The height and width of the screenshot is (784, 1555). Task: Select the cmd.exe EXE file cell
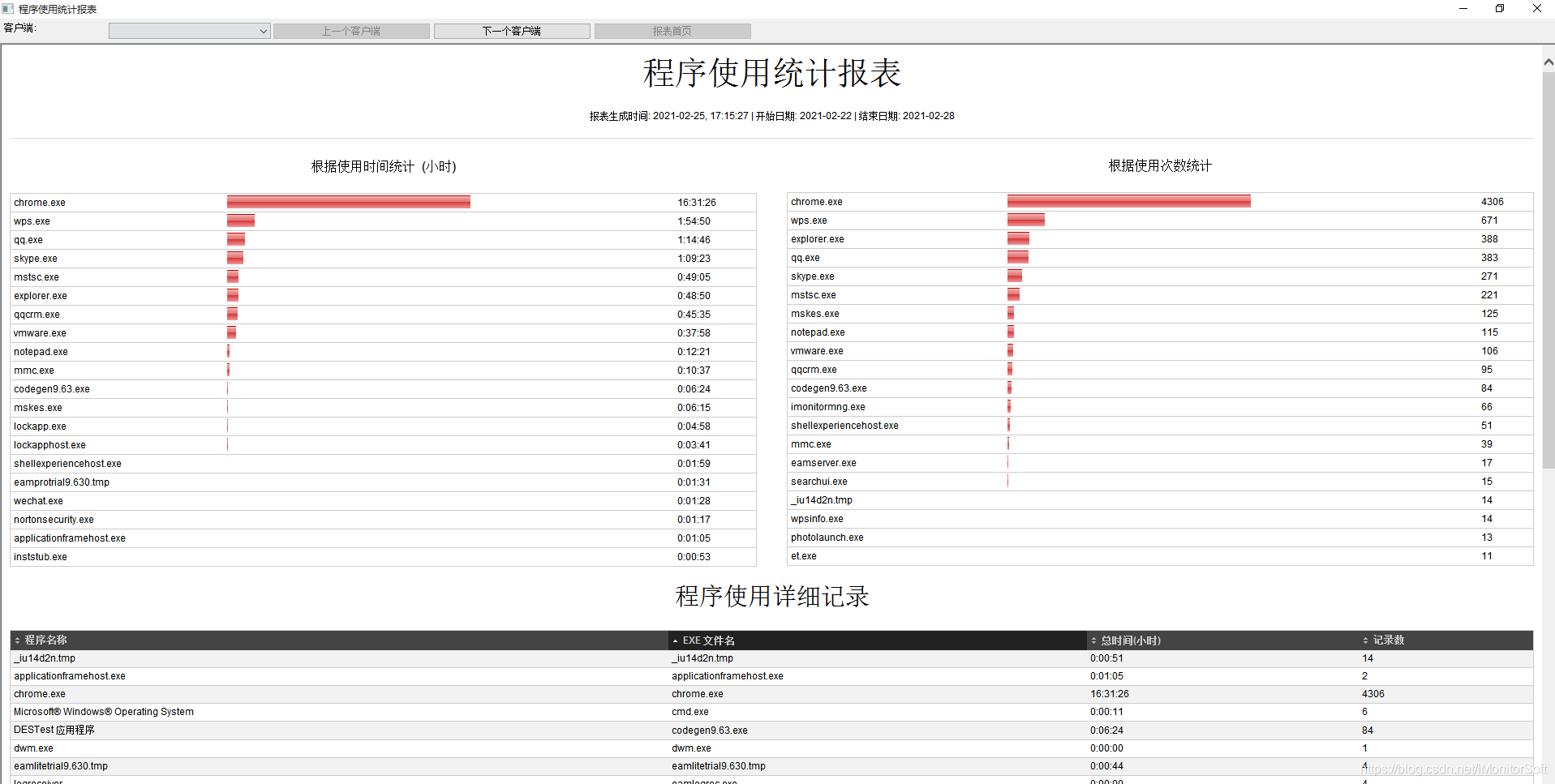[690, 712]
